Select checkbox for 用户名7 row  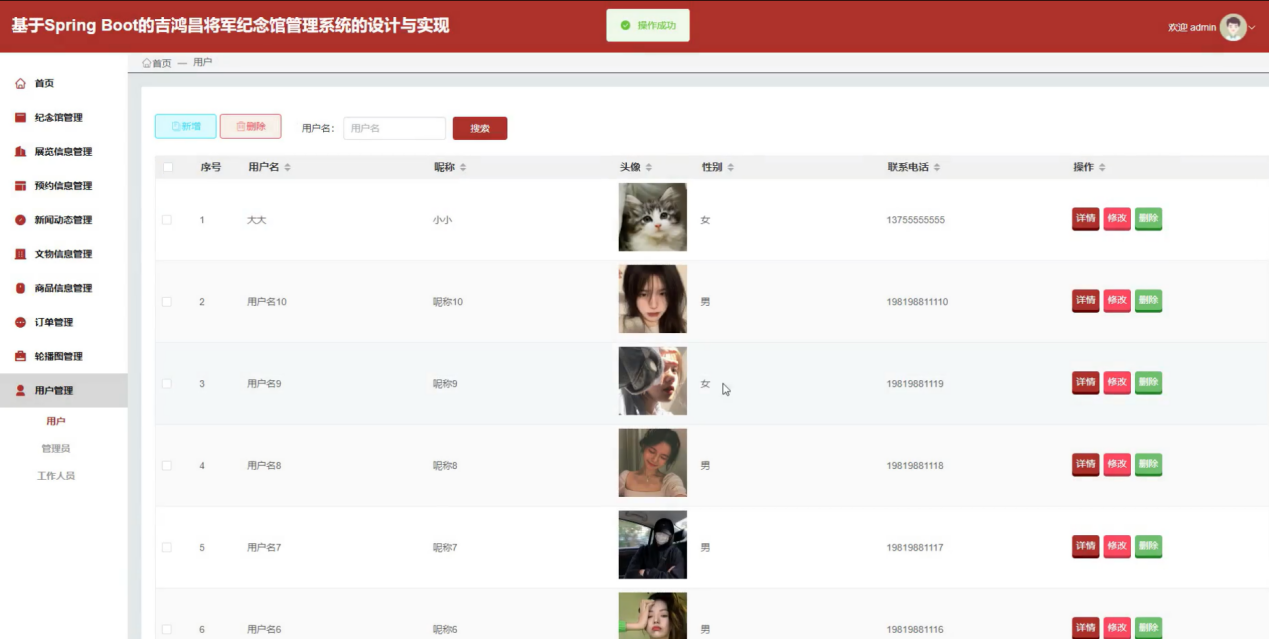[167, 548]
